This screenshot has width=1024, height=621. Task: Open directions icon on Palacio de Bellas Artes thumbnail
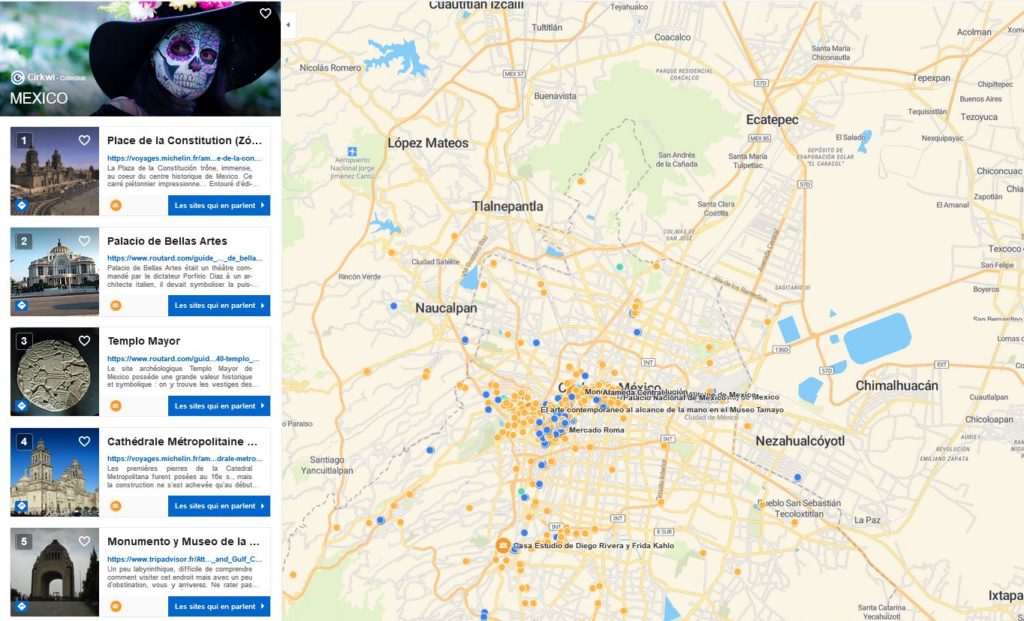(22, 306)
